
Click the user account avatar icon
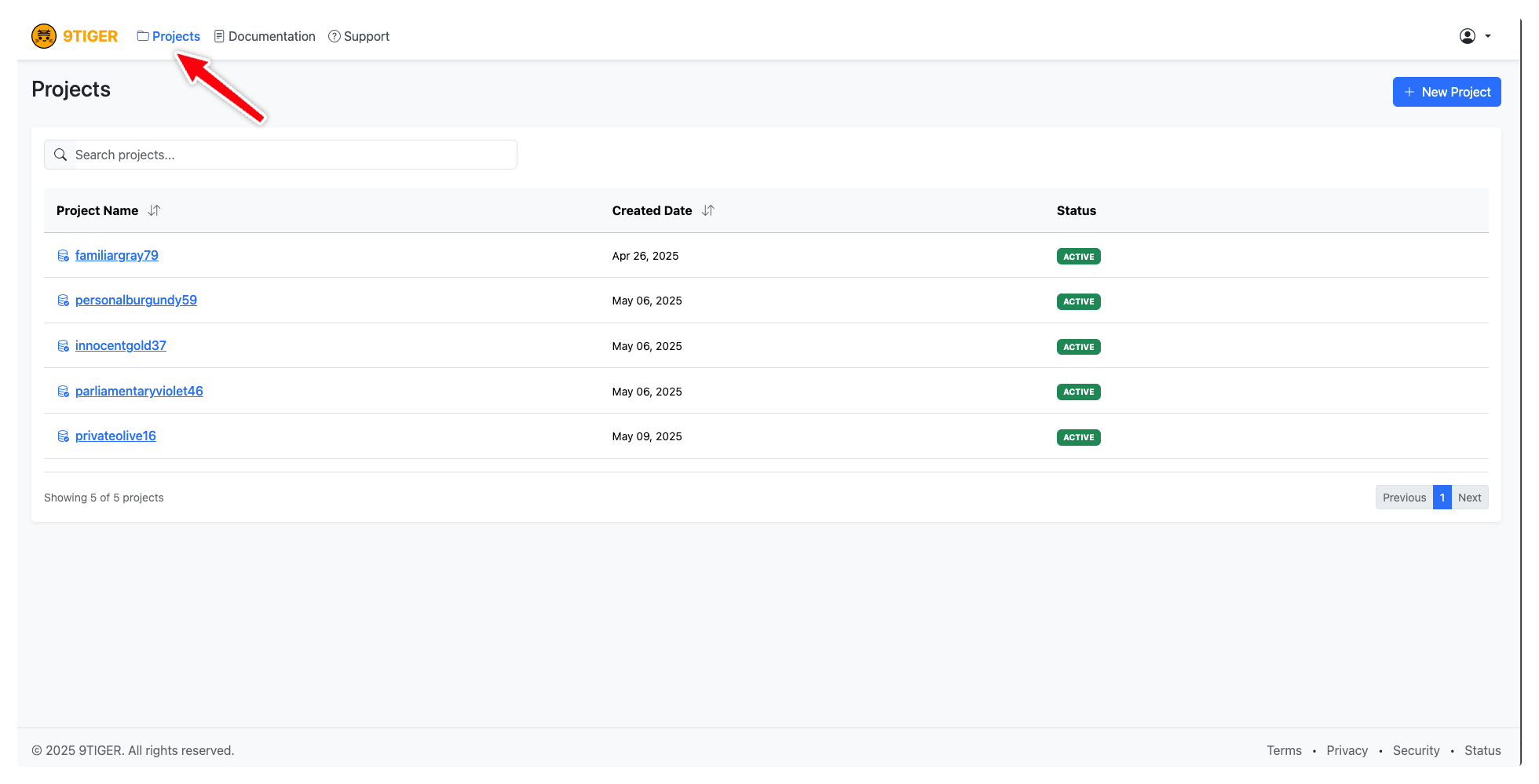pyautogui.click(x=1467, y=36)
